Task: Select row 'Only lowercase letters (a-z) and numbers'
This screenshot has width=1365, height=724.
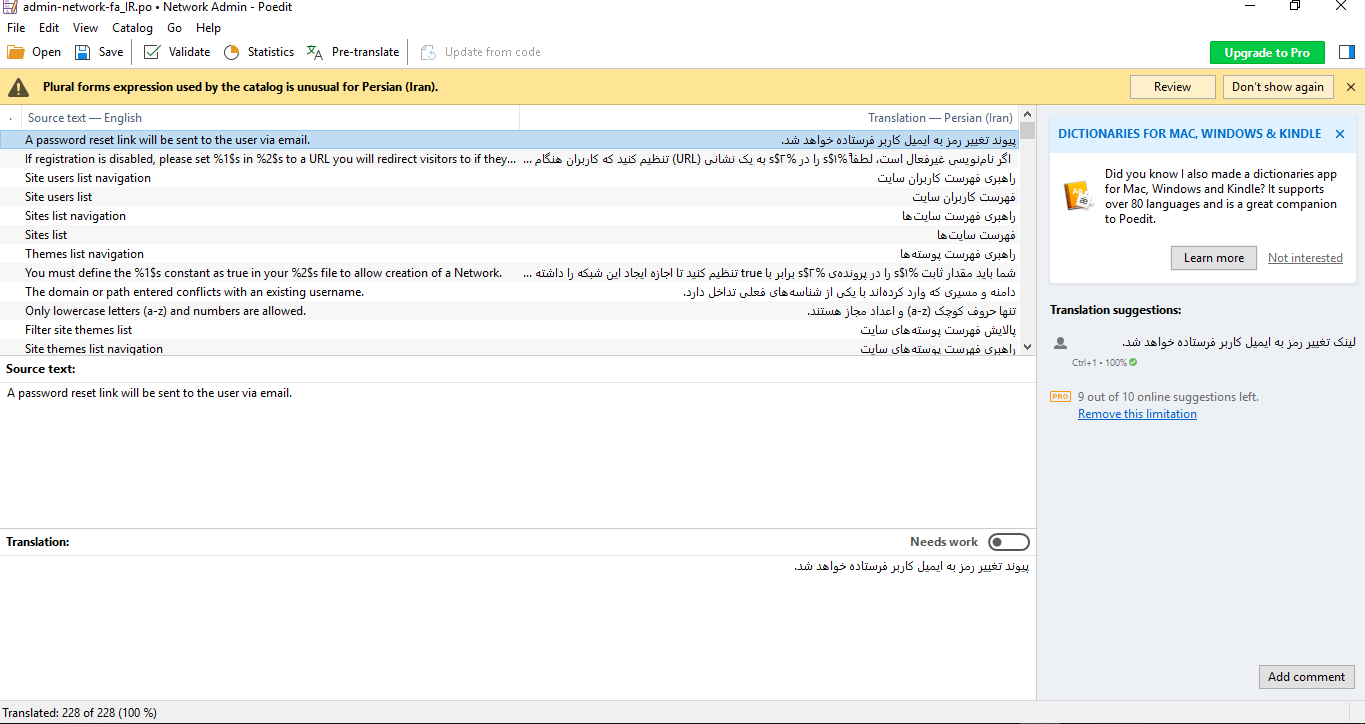Action: pos(510,311)
